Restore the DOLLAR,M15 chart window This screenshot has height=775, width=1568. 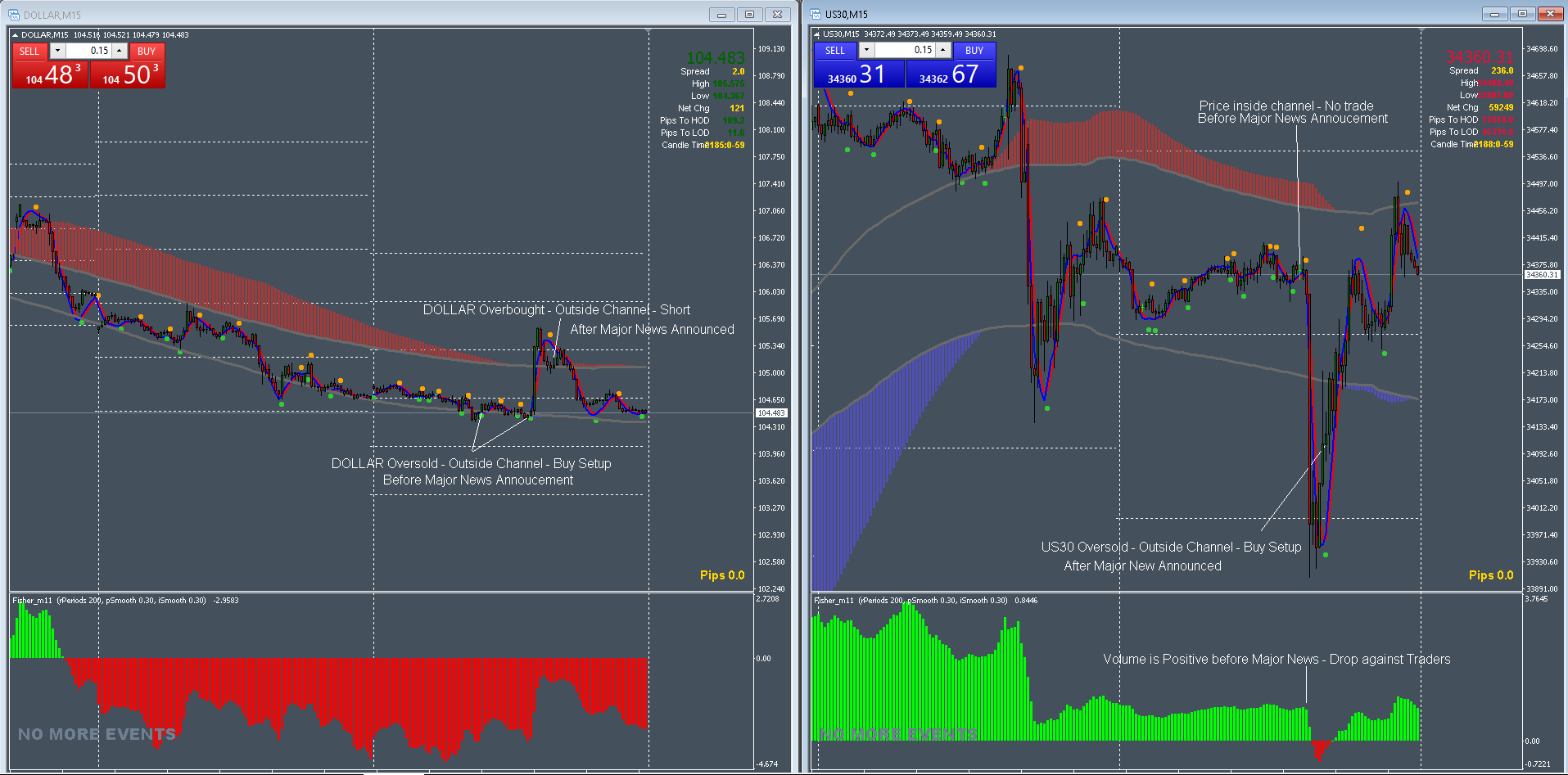749,15
